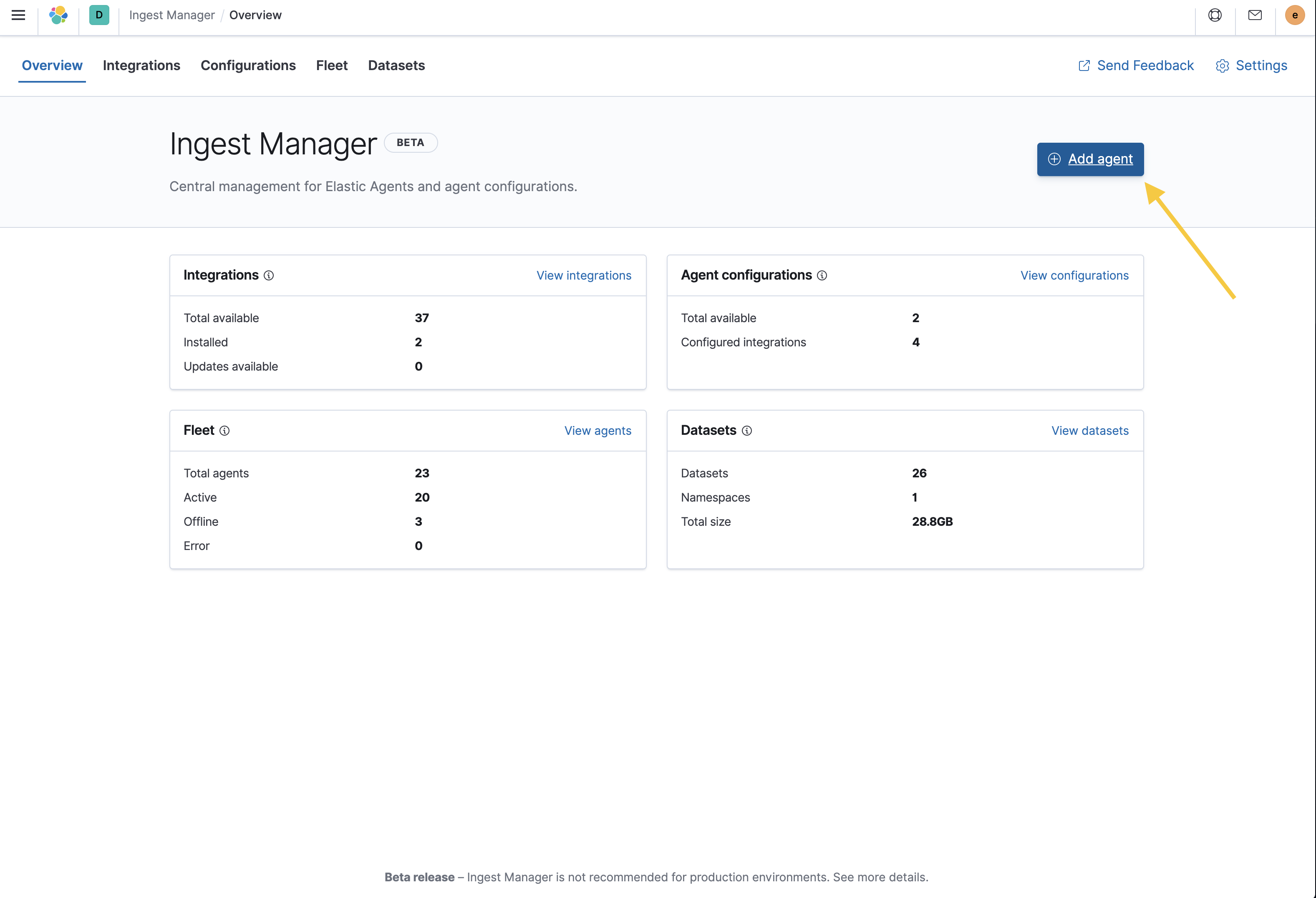Image resolution: width=1316 pixels, height=898 pixels.
Task: Click the Add agent button
Action: 1090,159
